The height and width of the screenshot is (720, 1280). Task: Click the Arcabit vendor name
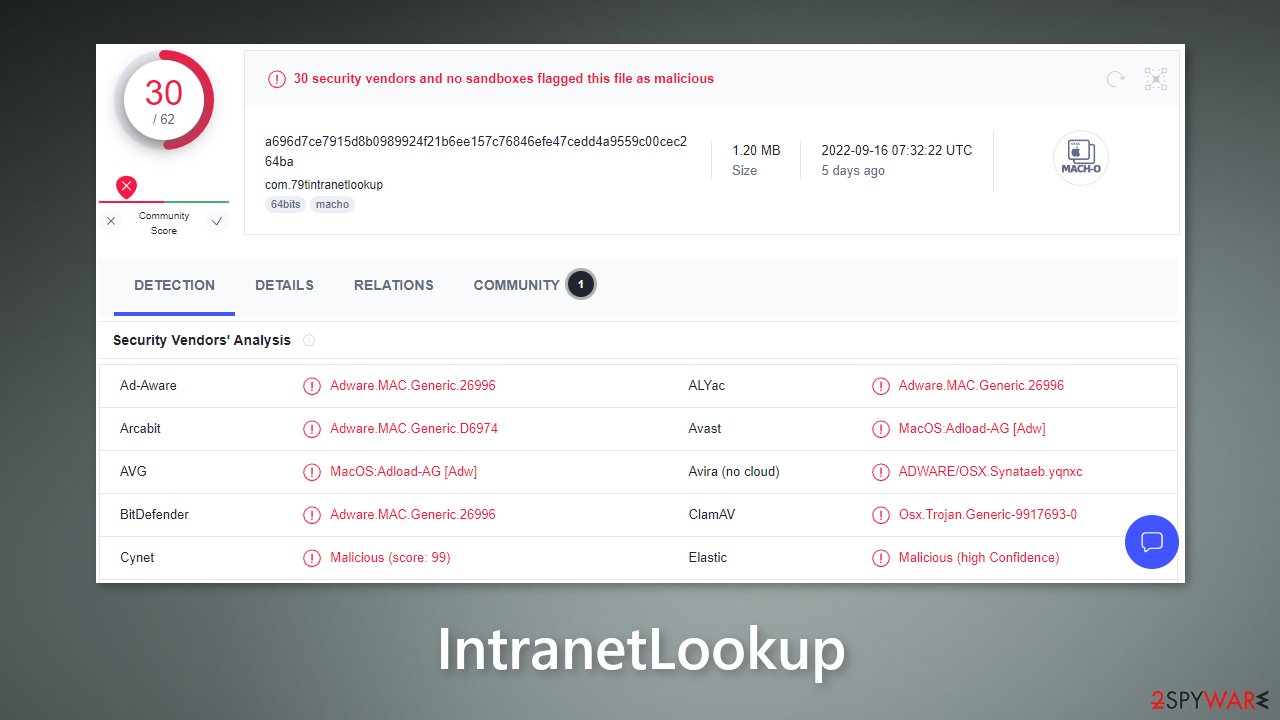click(140, 429)
